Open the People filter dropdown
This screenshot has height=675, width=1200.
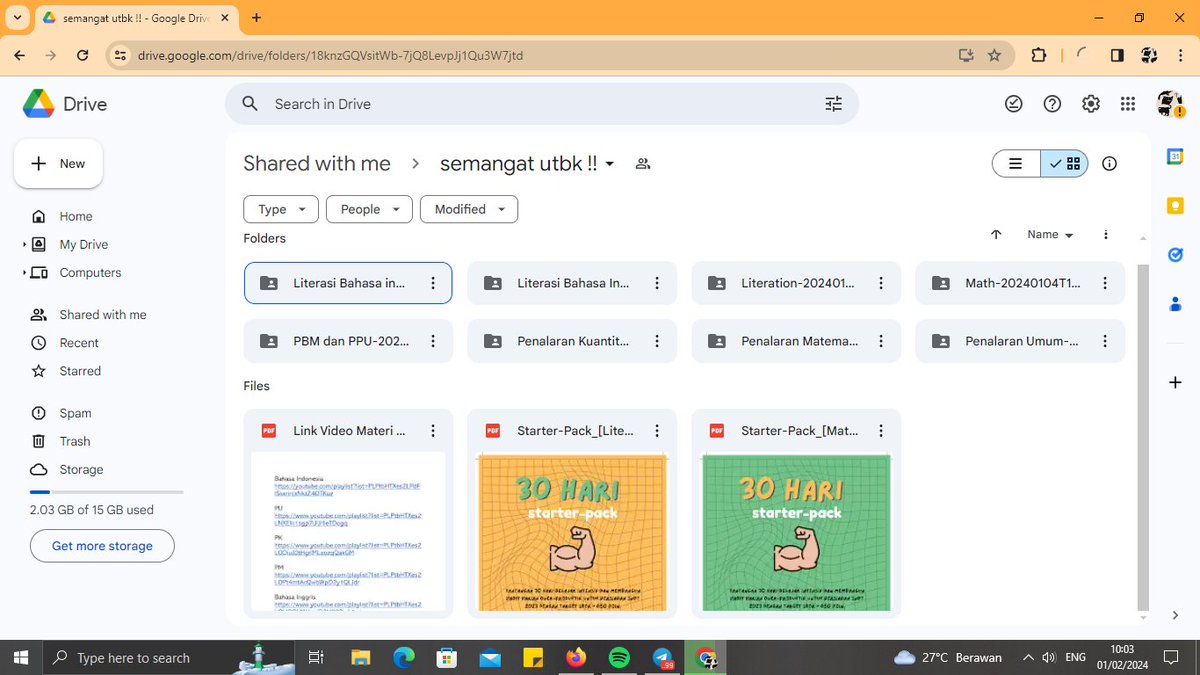pyautogui.click(x=369, y=209)
